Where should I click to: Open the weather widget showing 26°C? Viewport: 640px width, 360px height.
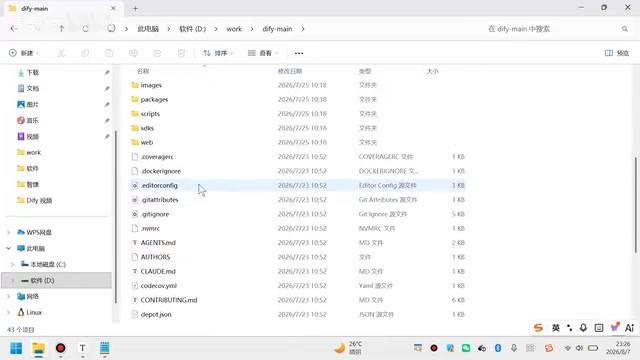pos(349,348)
